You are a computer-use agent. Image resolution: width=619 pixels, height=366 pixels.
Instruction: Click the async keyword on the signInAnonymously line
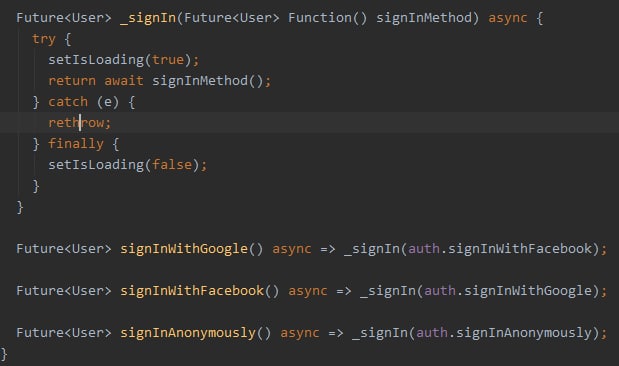(x=300, y=333)
